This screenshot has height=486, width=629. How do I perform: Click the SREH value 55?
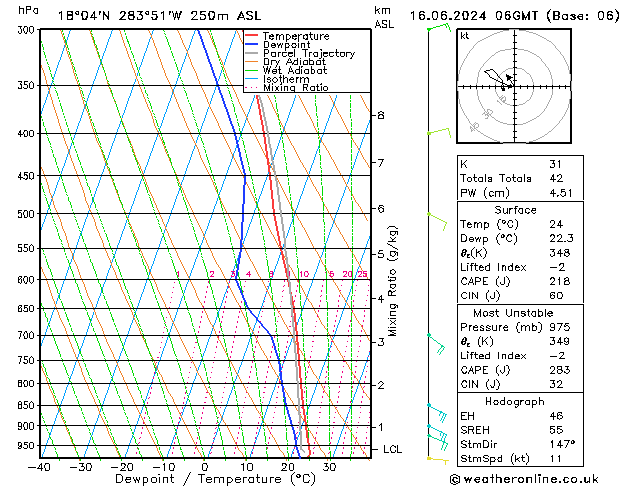(556, 430)
